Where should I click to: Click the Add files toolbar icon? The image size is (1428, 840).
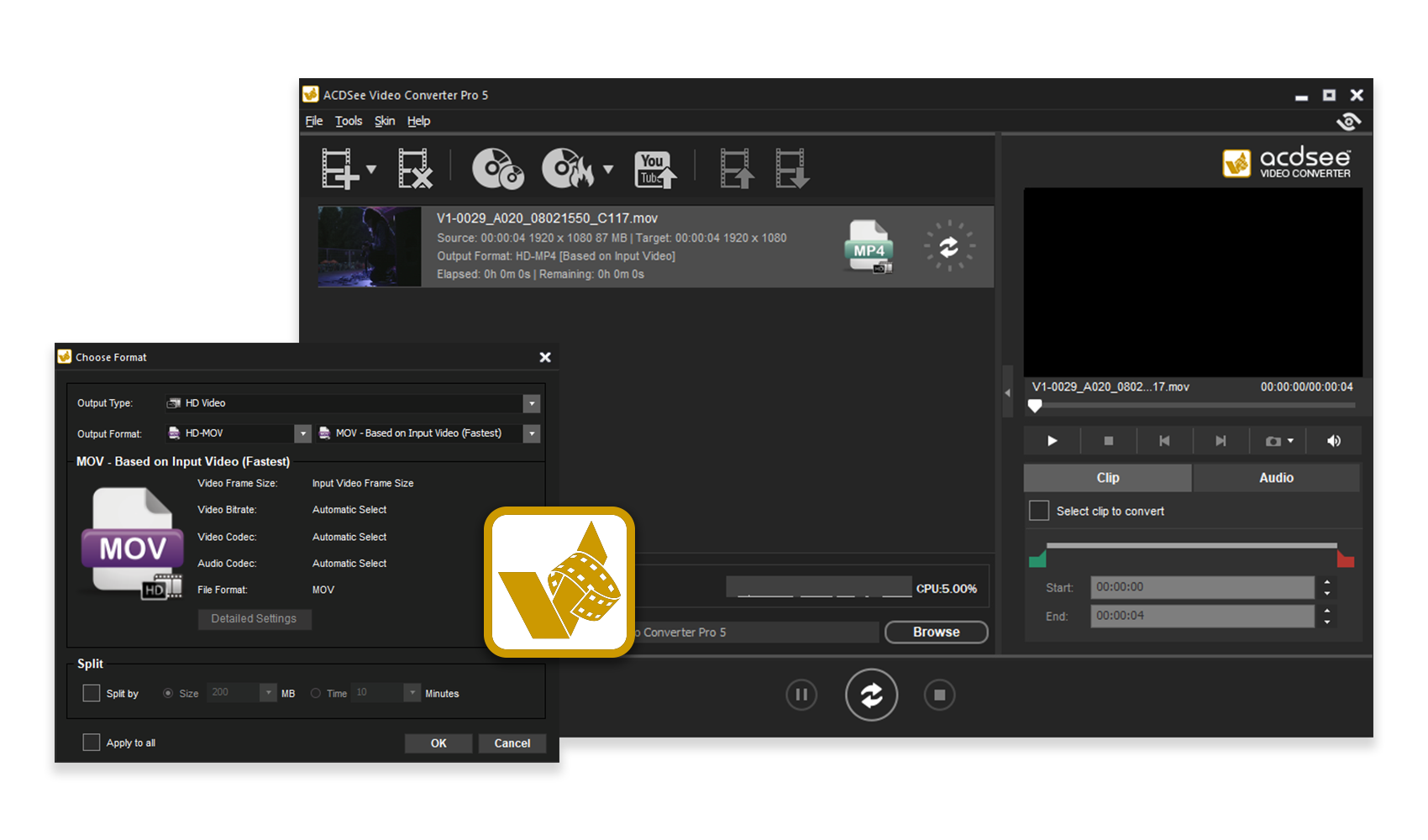click(340, 169)
